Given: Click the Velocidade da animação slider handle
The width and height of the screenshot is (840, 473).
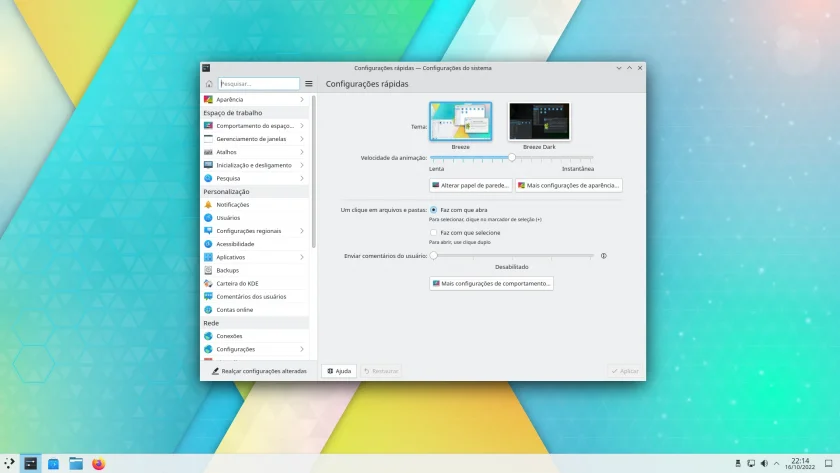Looking at the screenshot, I should click(512, 157).
